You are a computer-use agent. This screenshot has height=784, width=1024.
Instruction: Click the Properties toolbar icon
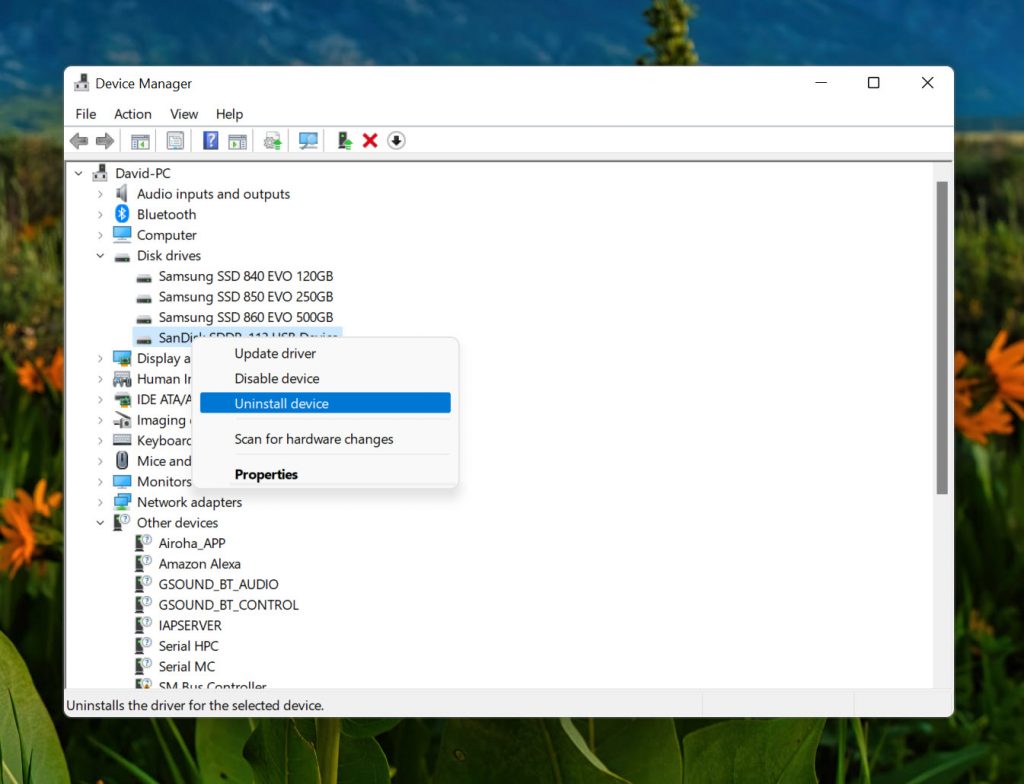[x=176, y=140]
